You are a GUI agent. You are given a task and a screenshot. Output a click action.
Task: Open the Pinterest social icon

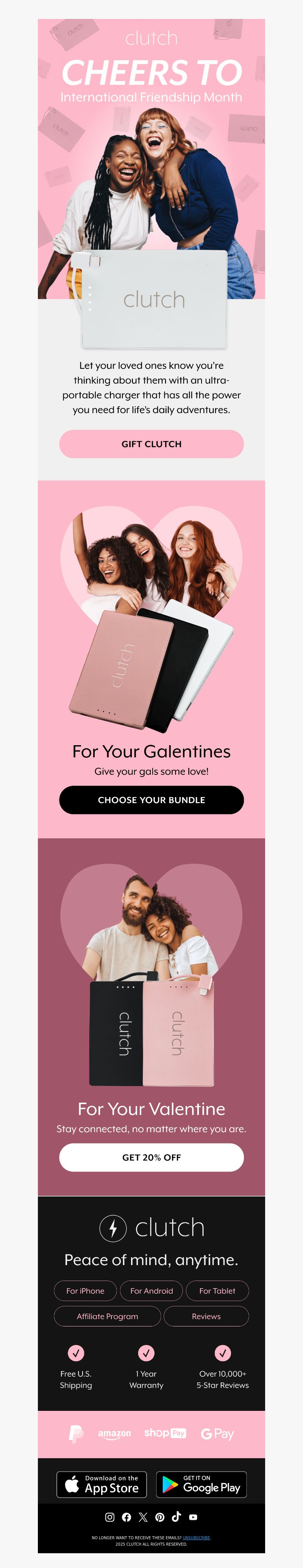click(x=160, y=1517)
